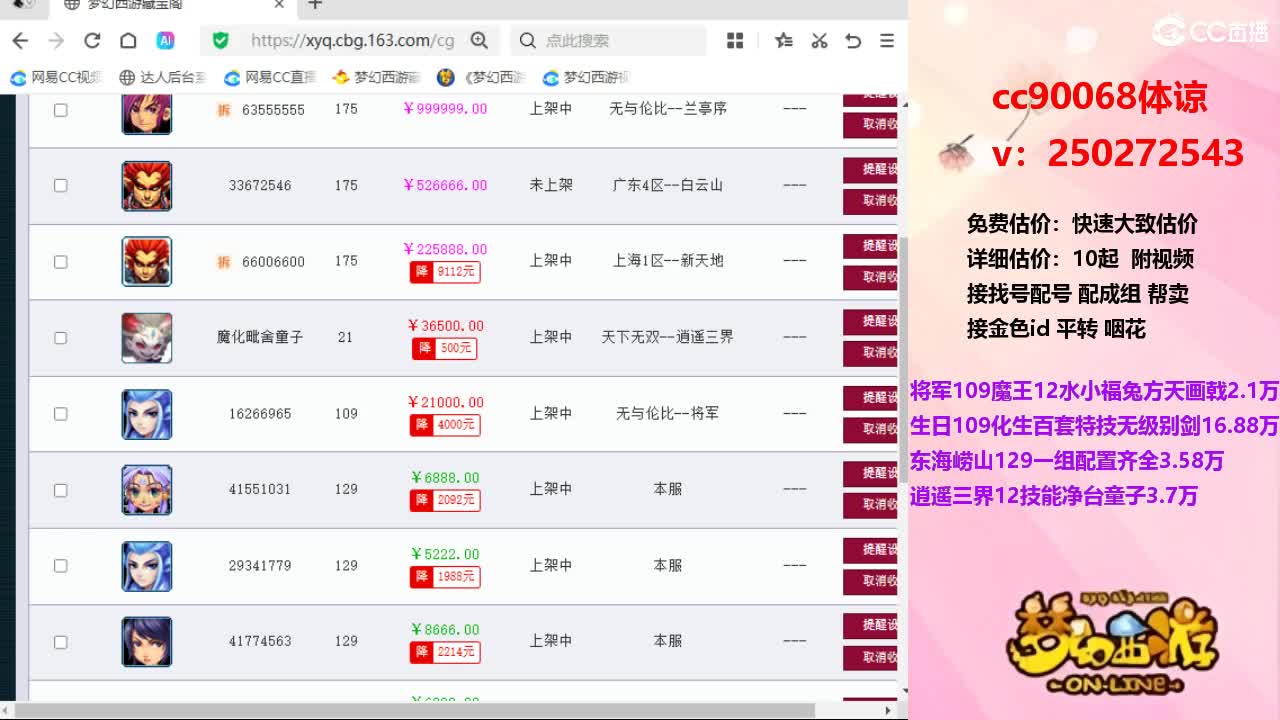Click the 提醒 button for account 66006600
The height and width of the screenshot is (720, 1280).
point(871,246)
